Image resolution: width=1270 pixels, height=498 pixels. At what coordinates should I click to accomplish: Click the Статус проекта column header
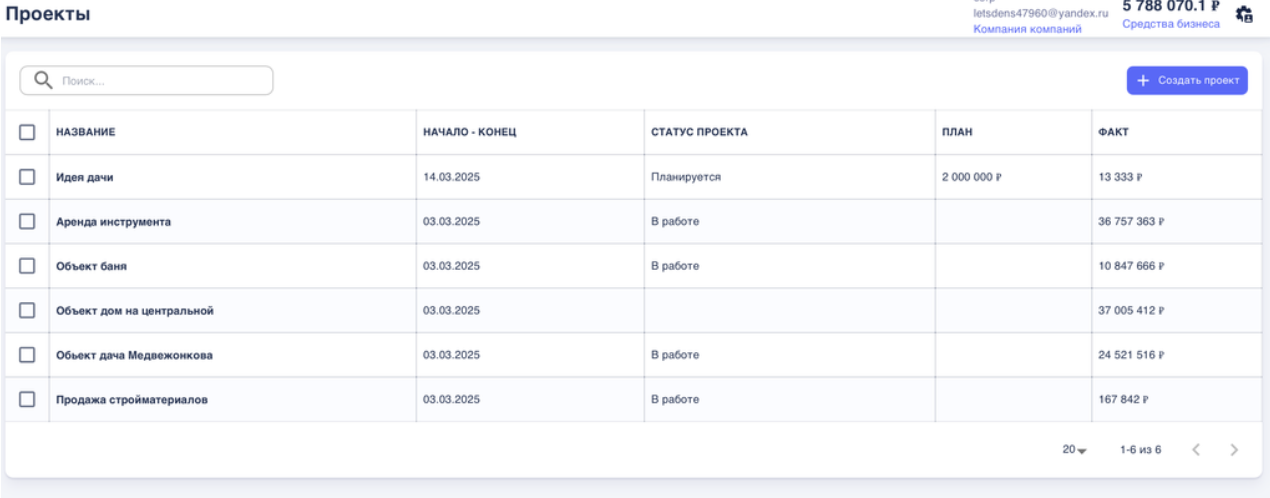pos(699,132)
